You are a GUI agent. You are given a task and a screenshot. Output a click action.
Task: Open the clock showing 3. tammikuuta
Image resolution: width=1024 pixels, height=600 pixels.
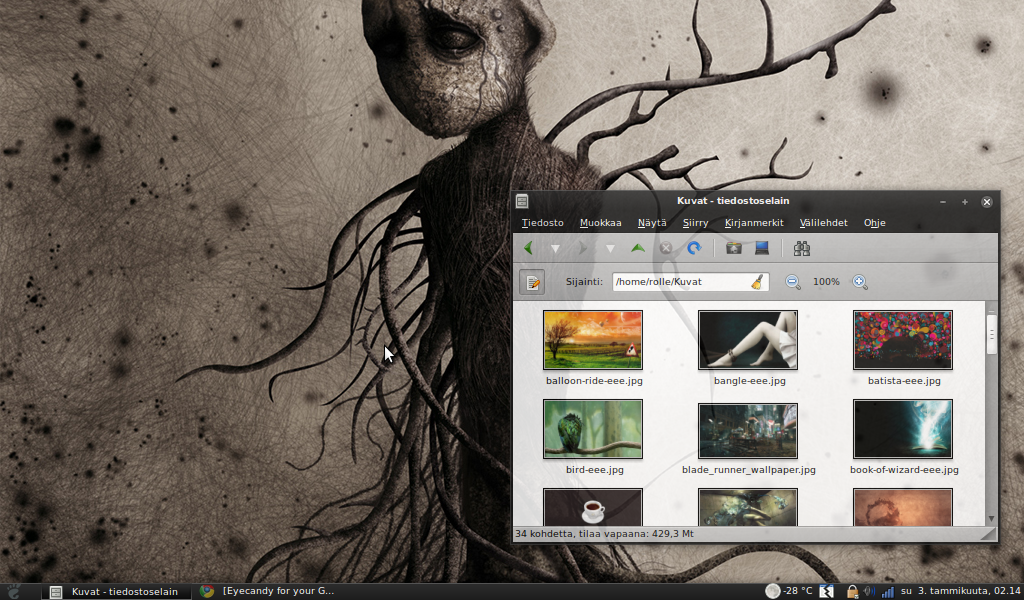click(x=960, y=592)
